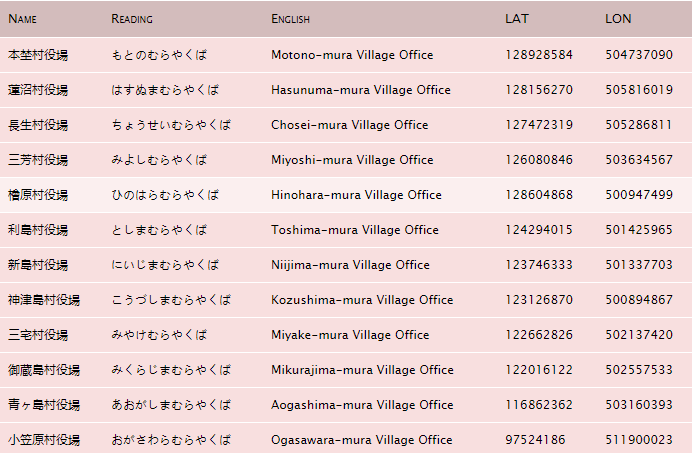This screenshot has width=692, height=453.
Task: Click Chosei-mura Village Office text
Action: [350, 125]
